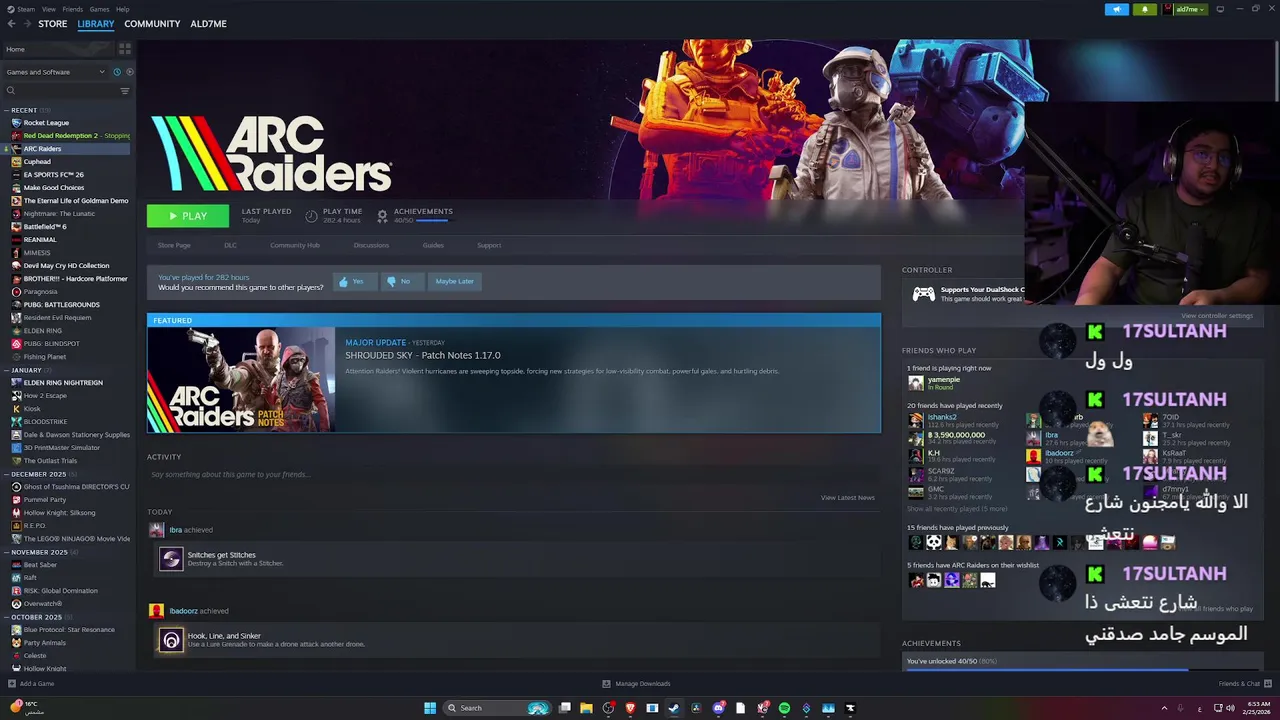Screen dimensions: 1280x720
Task: Click the achievements gear icon
Action: [x=382, y=216]
